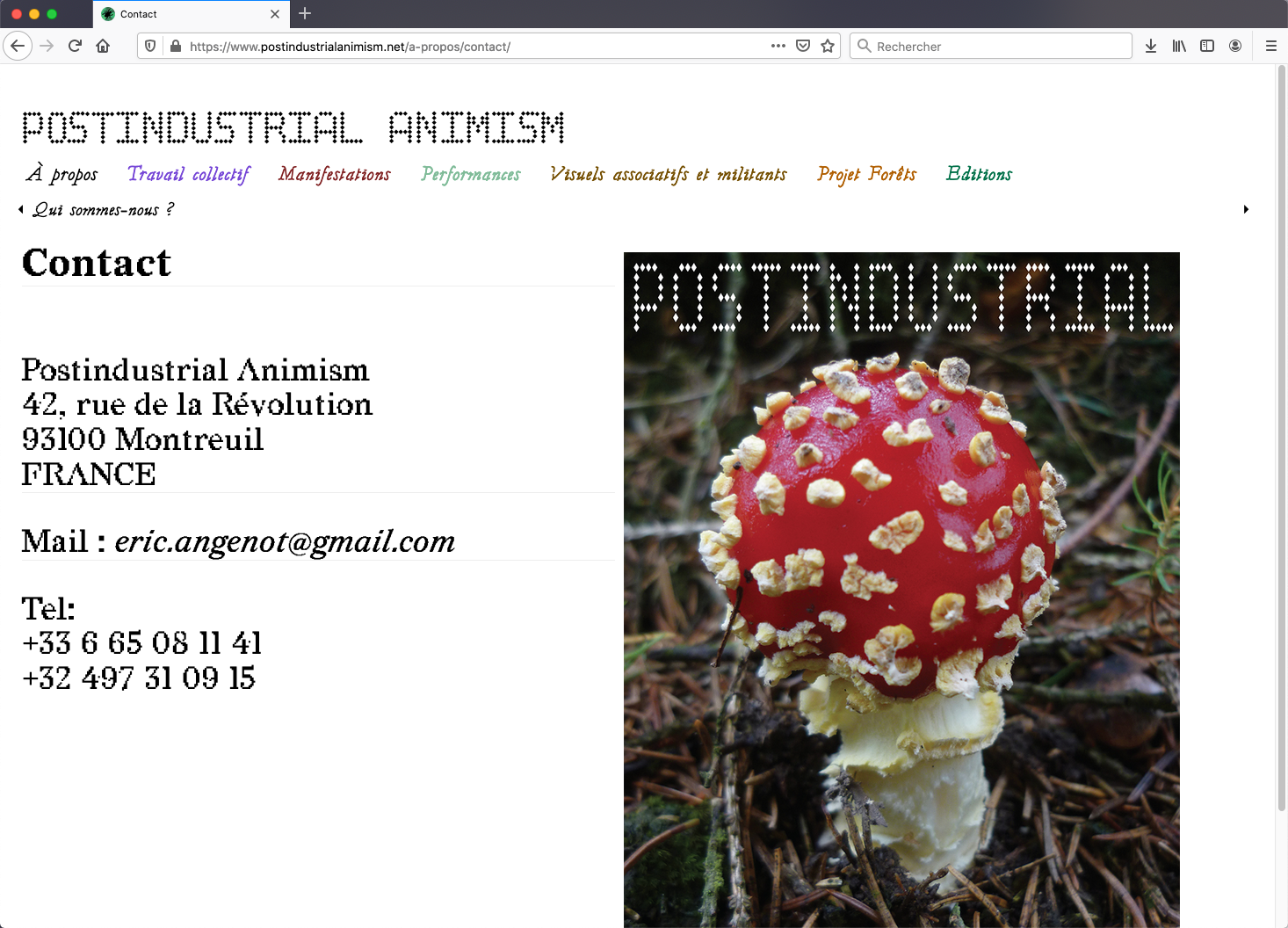Open the hamburger application menu
This screenshot has height=928, width=1288.
[x=1270, y=46]
